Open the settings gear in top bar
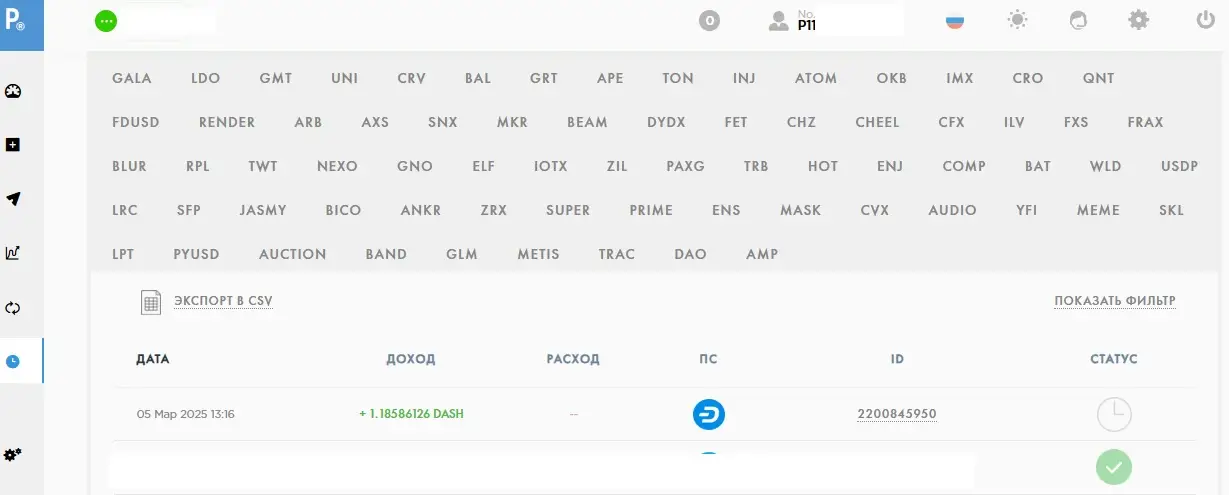This screenshot has height=495, width=1229. (1138, 19)
